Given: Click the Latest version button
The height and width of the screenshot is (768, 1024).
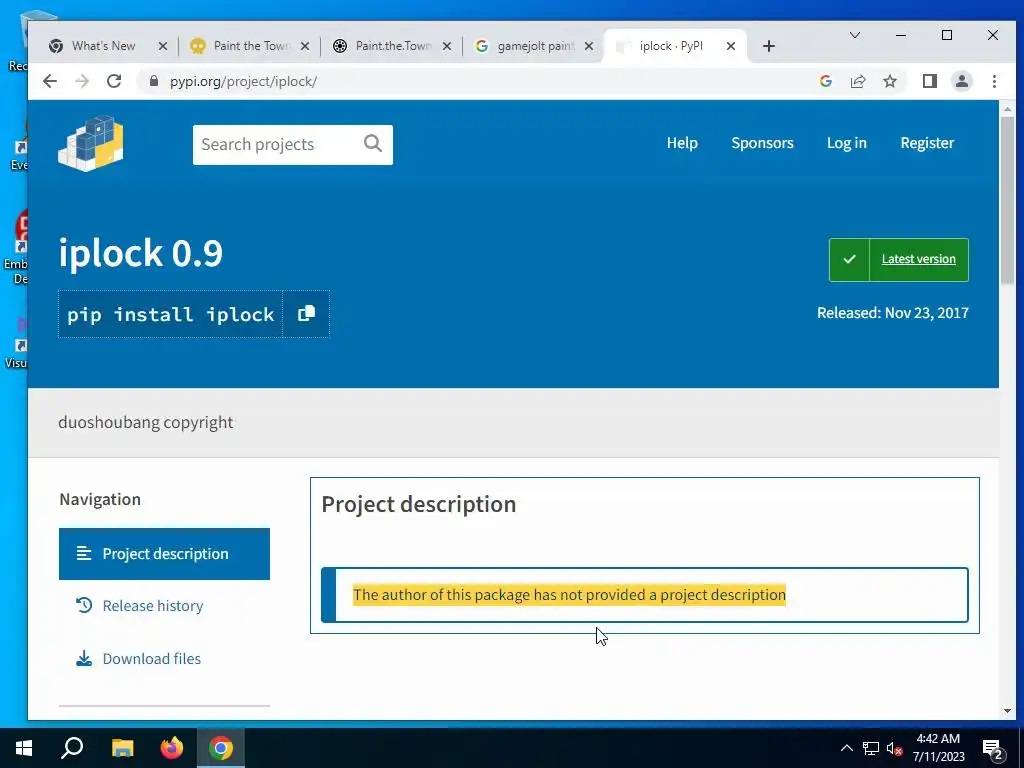Looking at the screenshot, I should [899, 259].
